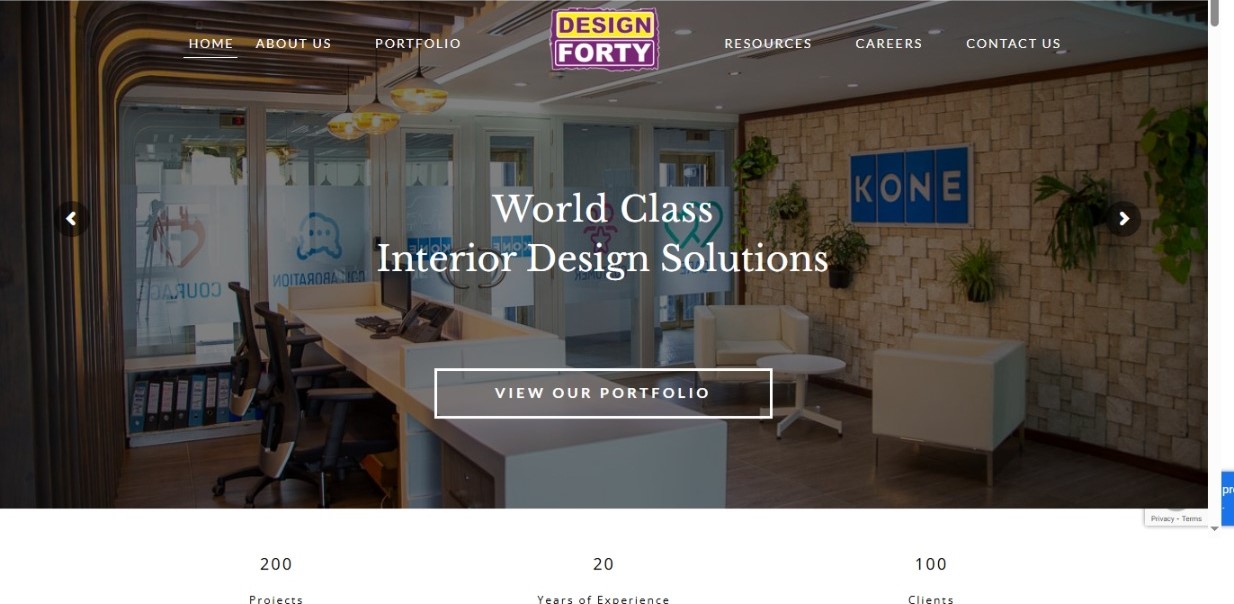Go to the About Us page

point(293,43)
